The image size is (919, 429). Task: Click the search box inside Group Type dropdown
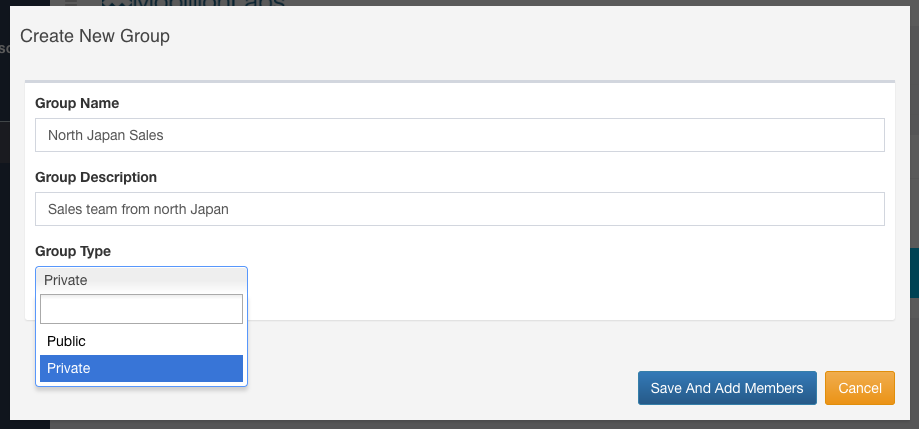tap(141, 309)
